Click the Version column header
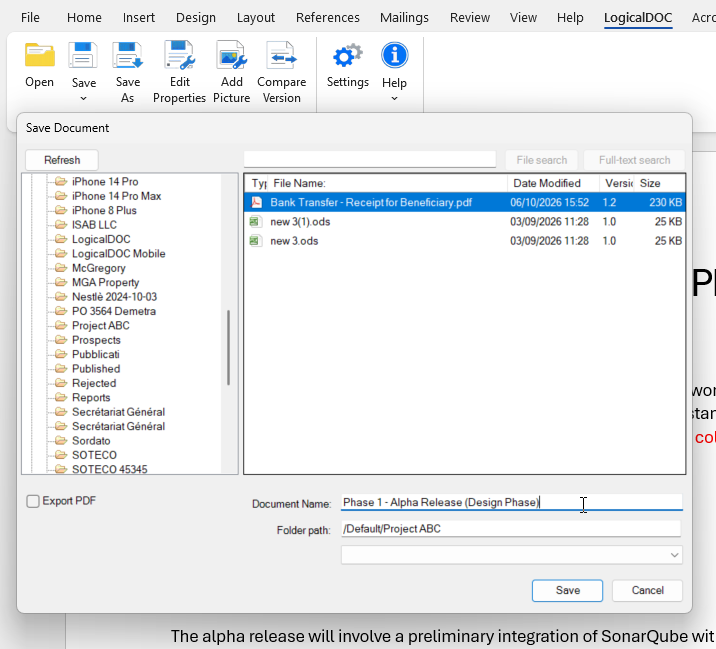 coord(617,183)
